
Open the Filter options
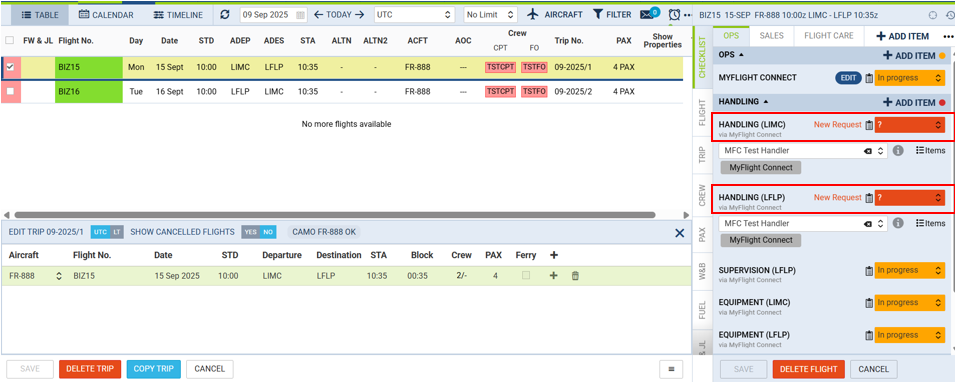[x=612, y=15]
